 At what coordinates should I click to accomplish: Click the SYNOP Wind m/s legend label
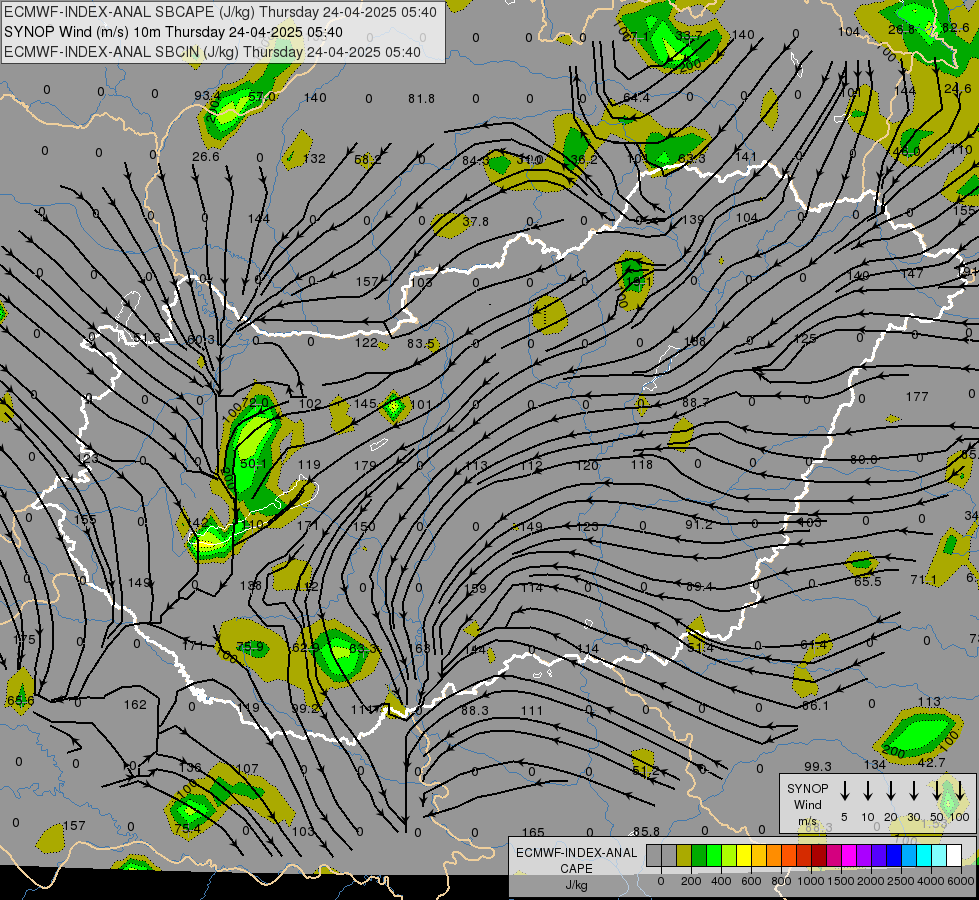click(807, 804)
